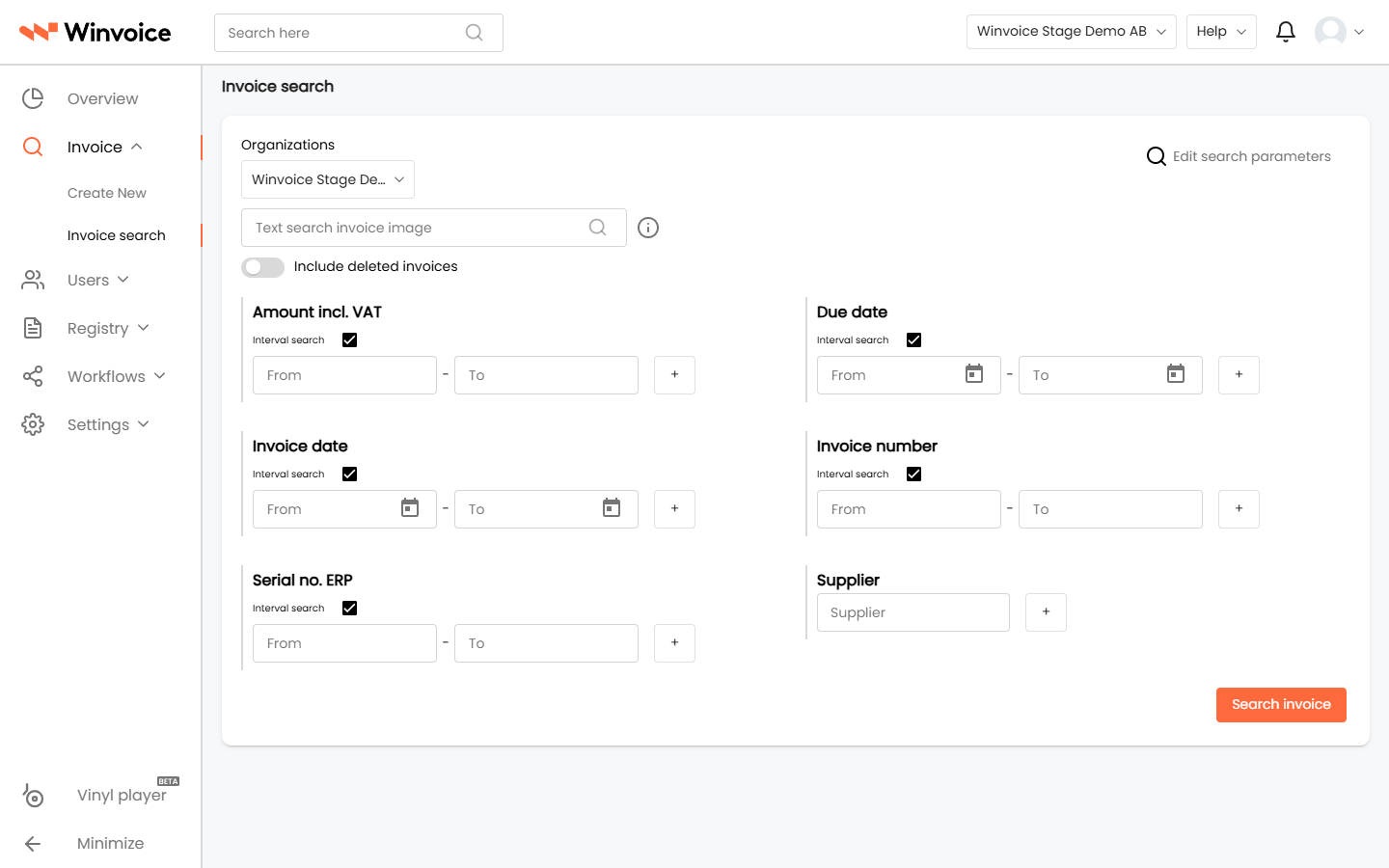
Task: Select Create New under Invoice
Action: pyautogui.click(x=107, y=193)
